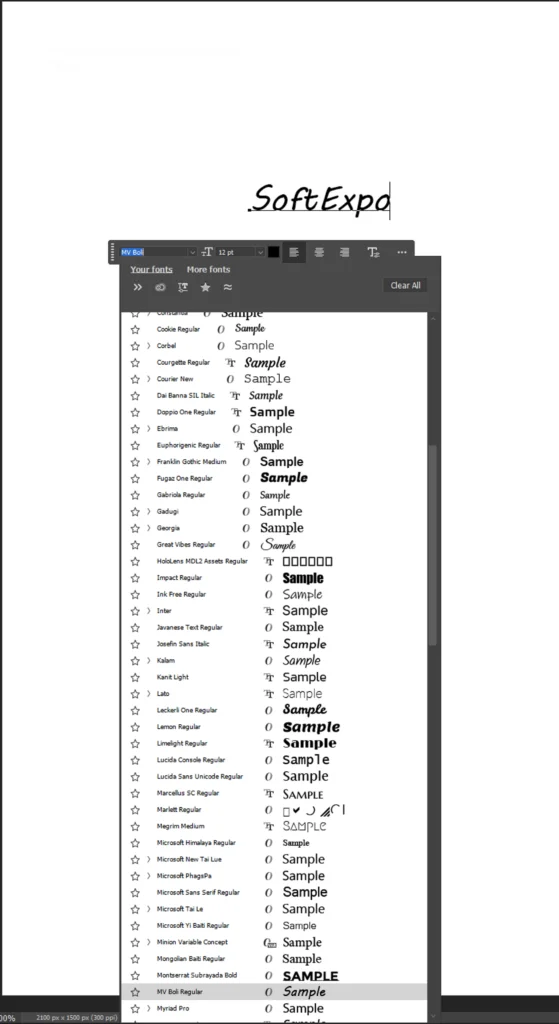Screen dimensions: 559x1024
Task: Choose Lucida Console Regular font
Action: [x=274, y=760]
